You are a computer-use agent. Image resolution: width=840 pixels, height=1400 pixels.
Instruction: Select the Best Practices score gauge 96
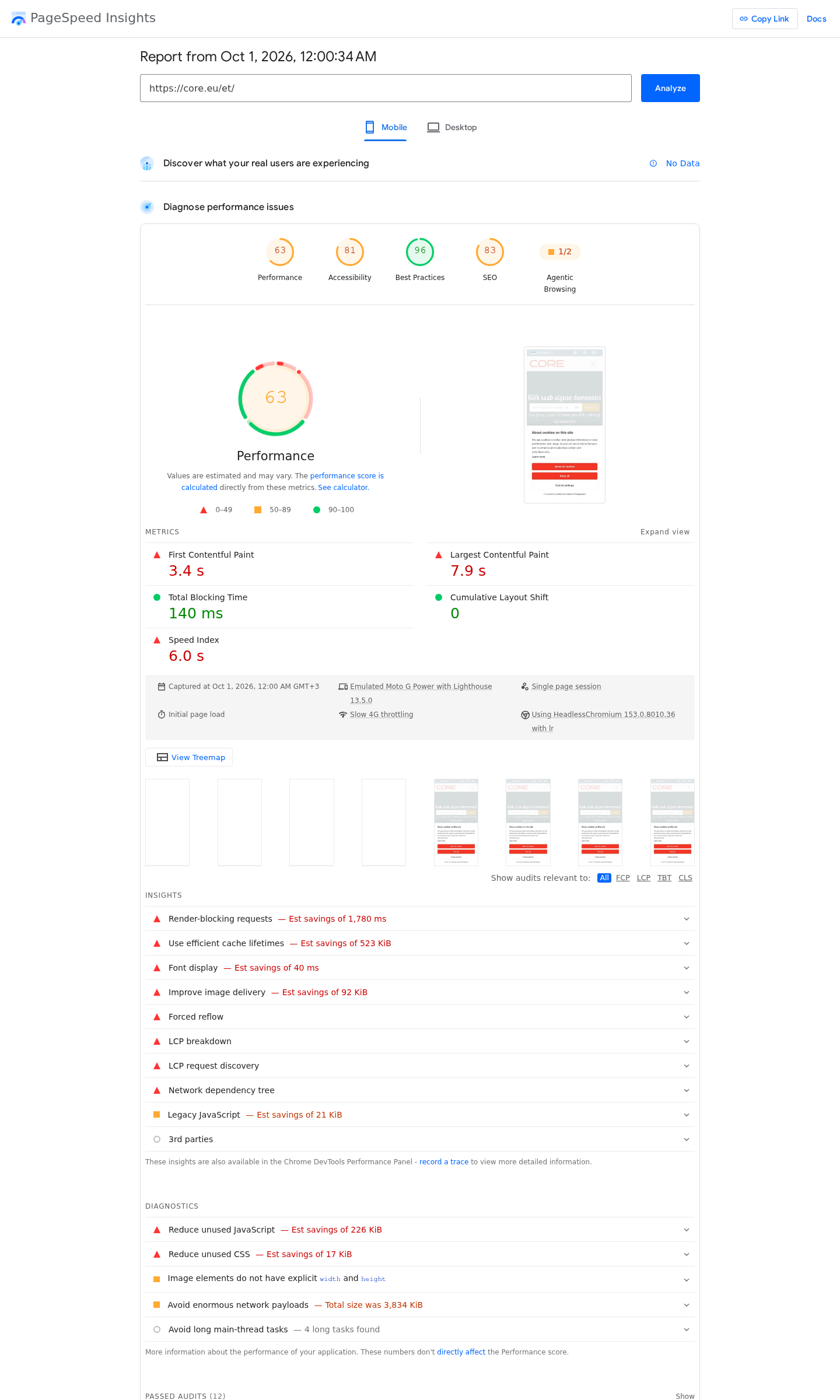(x=420, y=252)
